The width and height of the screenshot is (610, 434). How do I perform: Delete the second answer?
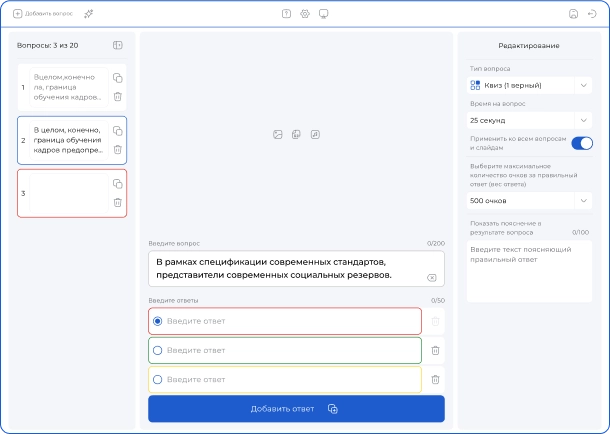(435, 350)
